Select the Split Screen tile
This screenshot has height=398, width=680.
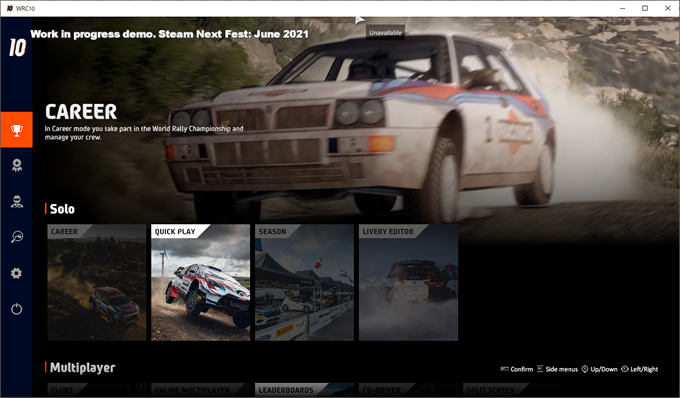tap(512, 390)
